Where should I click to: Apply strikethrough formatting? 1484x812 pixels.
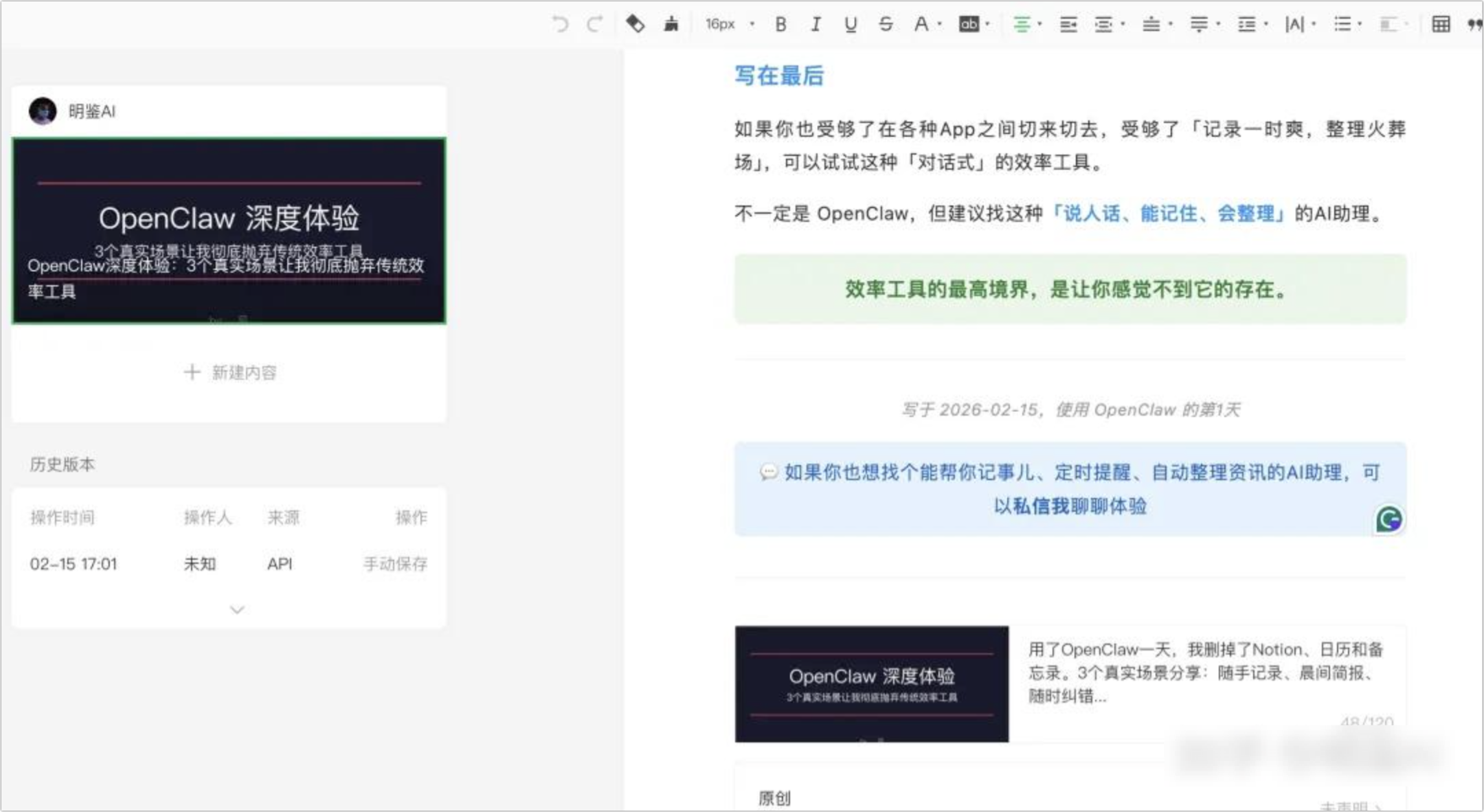(x=886, y=24)
